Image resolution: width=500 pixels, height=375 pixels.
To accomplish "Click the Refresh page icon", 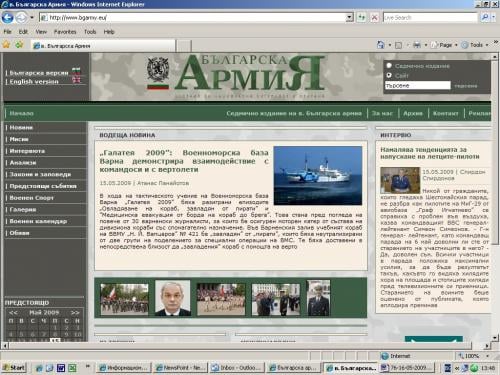I will [x=361, y=17].
